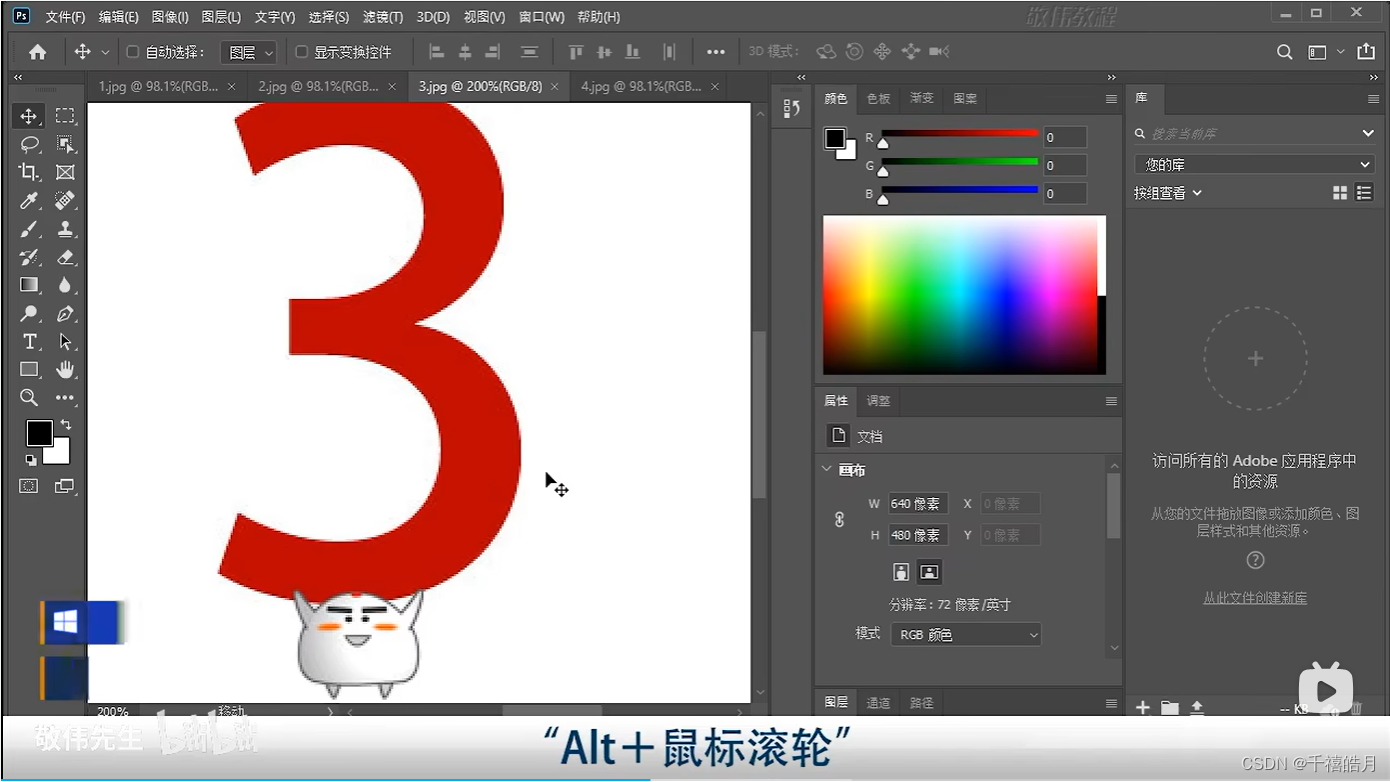Click the library search field

1252,133
